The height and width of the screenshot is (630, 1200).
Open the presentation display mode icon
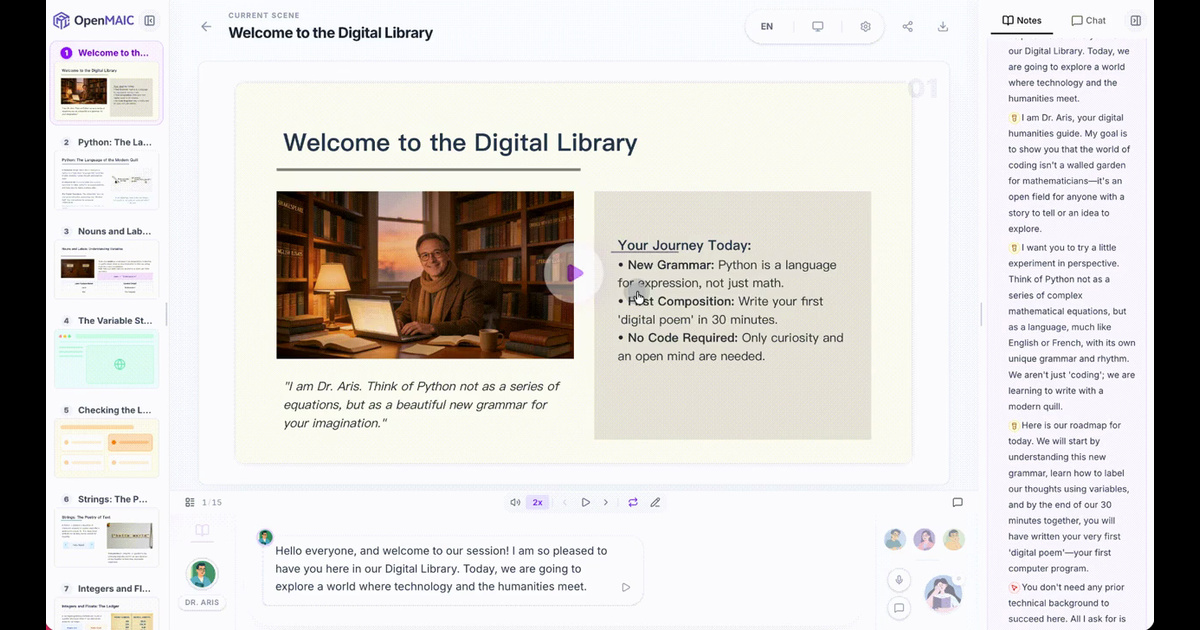[818, 27]
